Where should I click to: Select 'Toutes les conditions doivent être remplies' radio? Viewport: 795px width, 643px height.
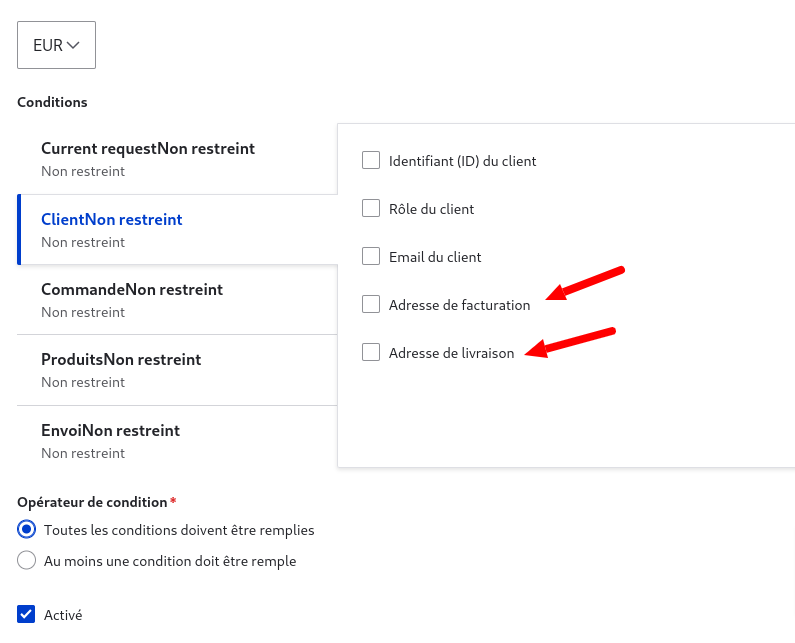click(x=27, y=530)
